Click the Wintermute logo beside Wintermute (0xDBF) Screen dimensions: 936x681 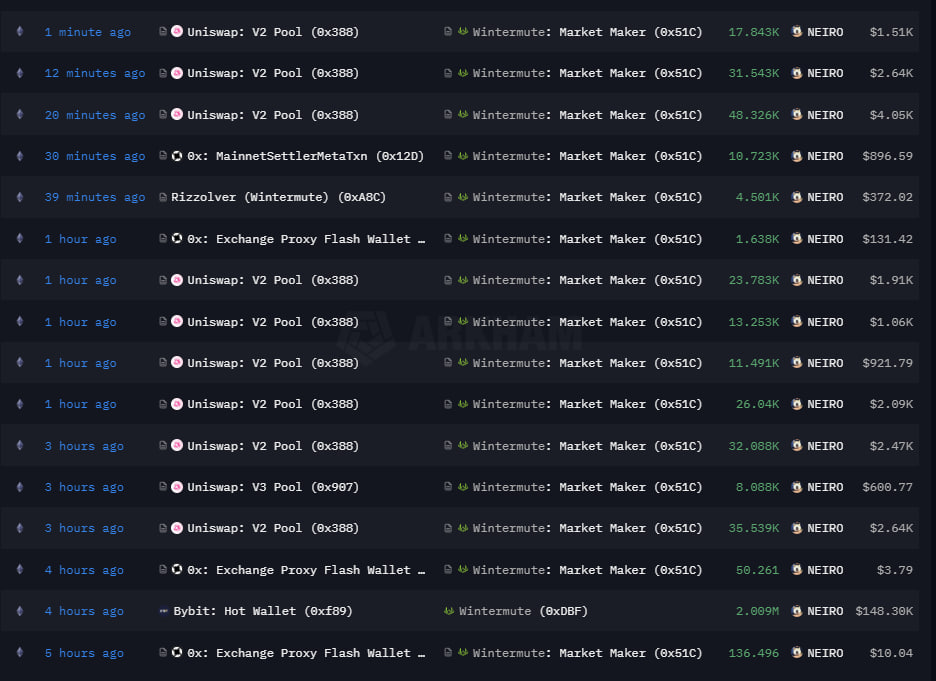(449, 611)
